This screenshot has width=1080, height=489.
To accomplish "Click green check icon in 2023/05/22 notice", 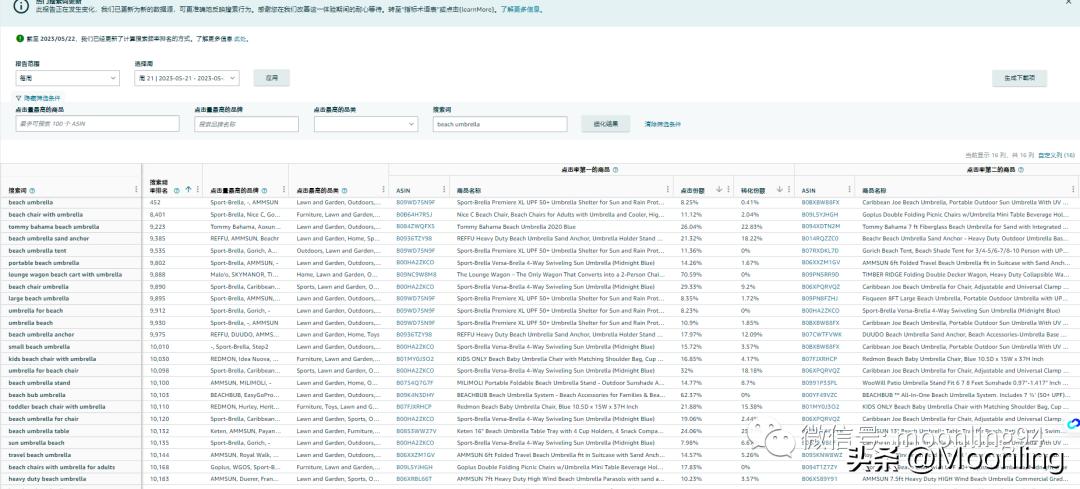I will (x=19, y=38).
